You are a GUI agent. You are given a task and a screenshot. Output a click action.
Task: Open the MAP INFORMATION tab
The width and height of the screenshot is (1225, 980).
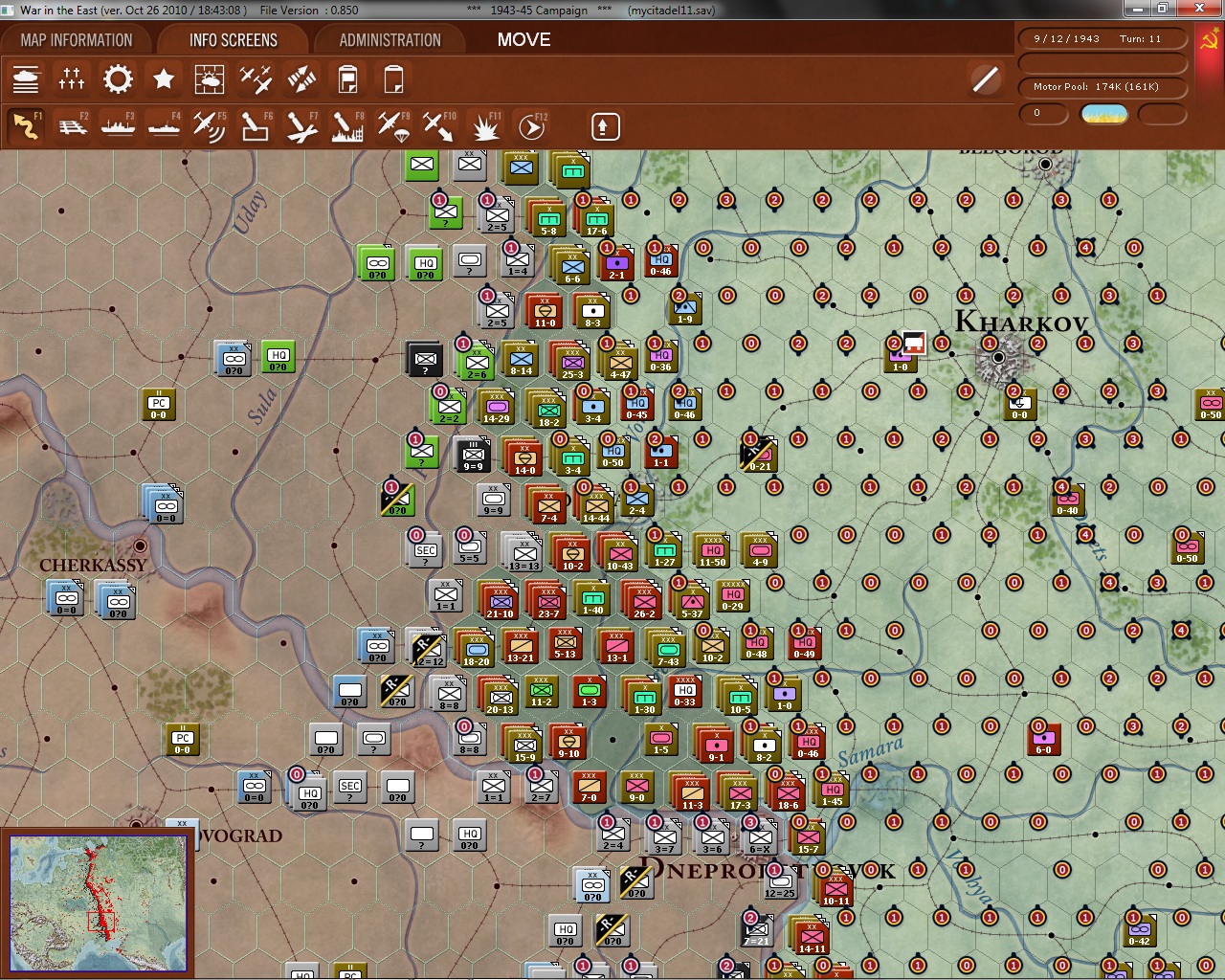click(x=77, y=40)
